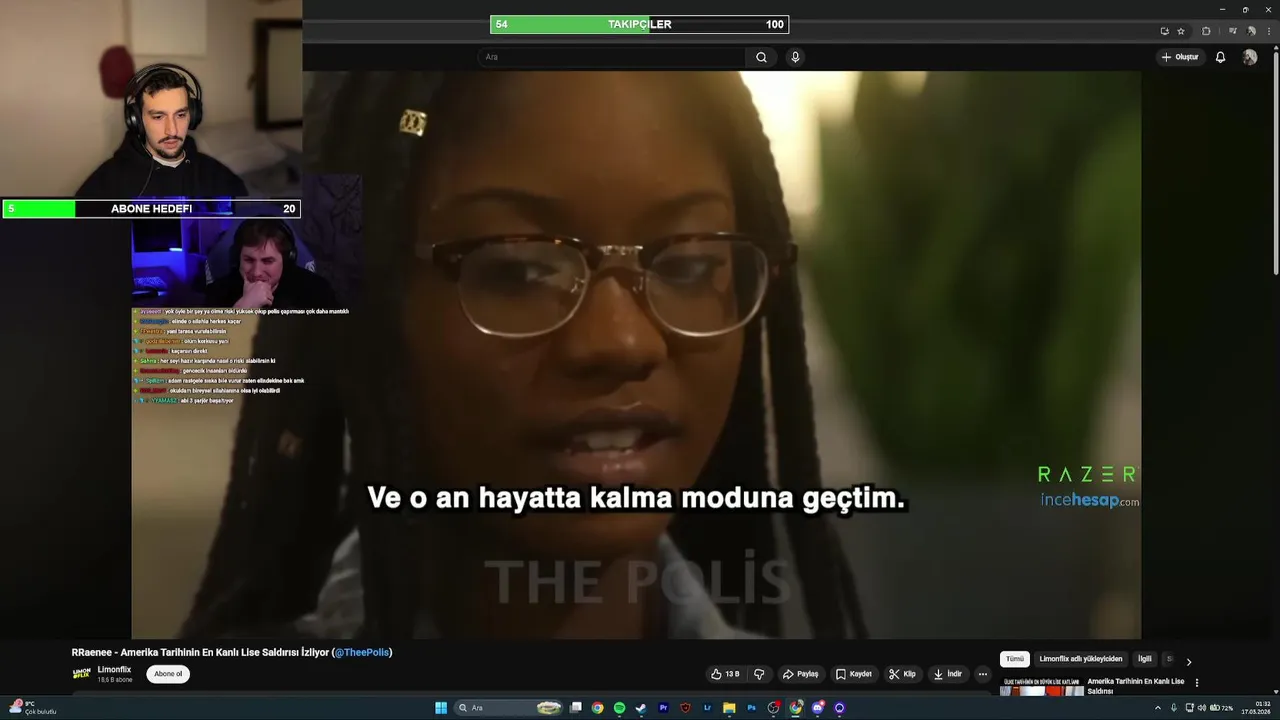Open suggested Amerika Tarihinin En Kanlı Lise Saldırısı
This screenshot has height=720, width=1280.
(x=1136, y=686)
